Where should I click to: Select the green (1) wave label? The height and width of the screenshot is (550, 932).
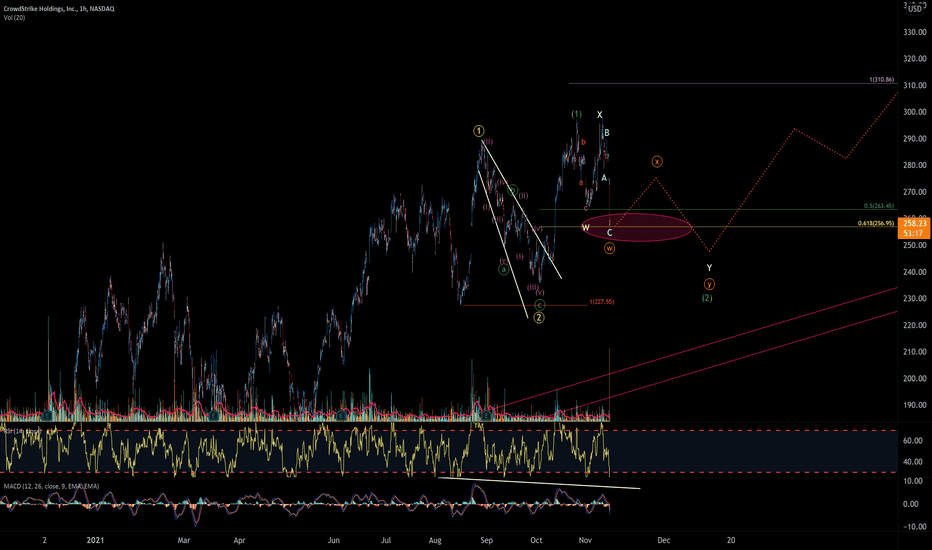[577, 114]
